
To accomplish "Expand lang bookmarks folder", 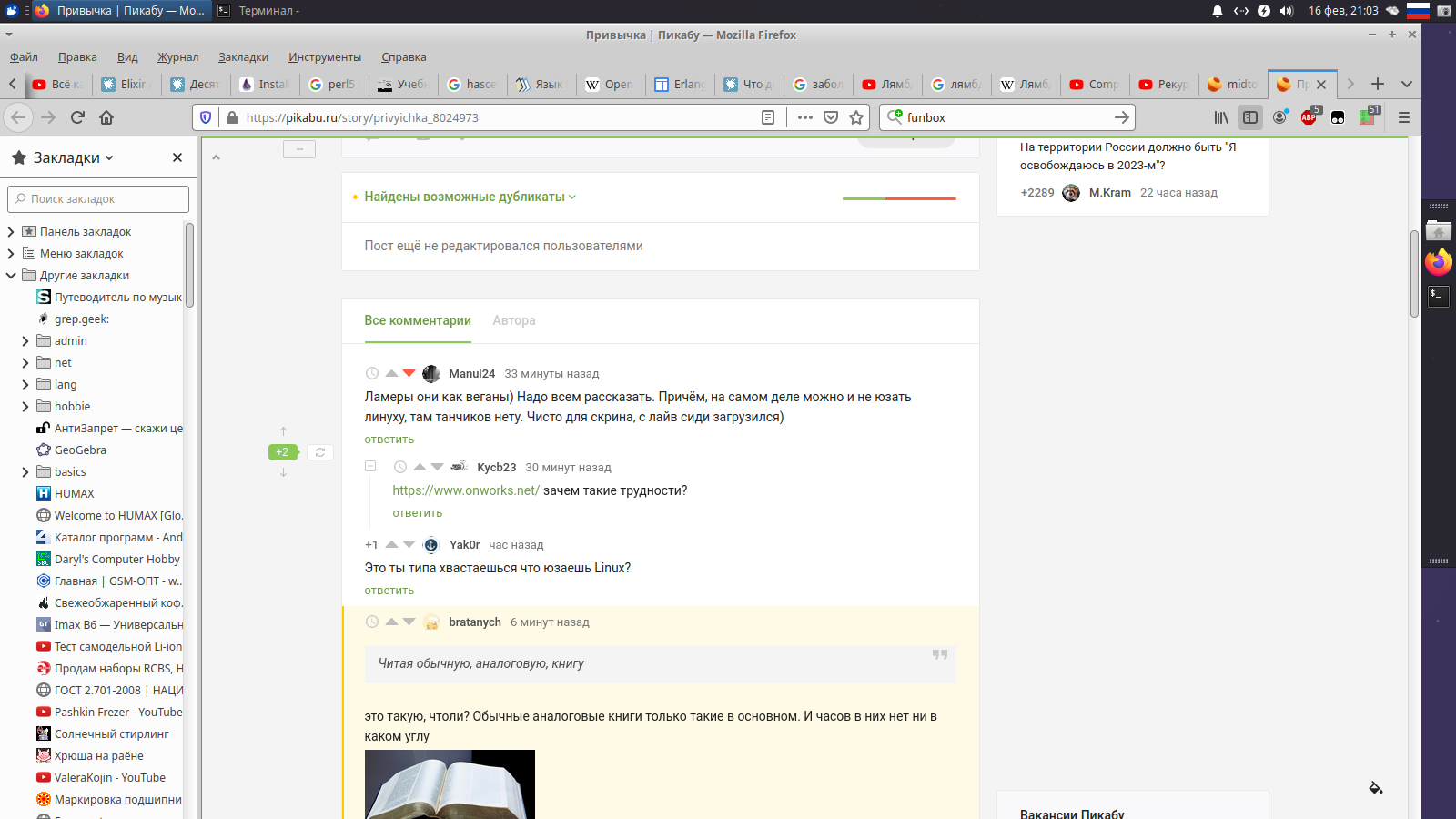I will point(25,385).
